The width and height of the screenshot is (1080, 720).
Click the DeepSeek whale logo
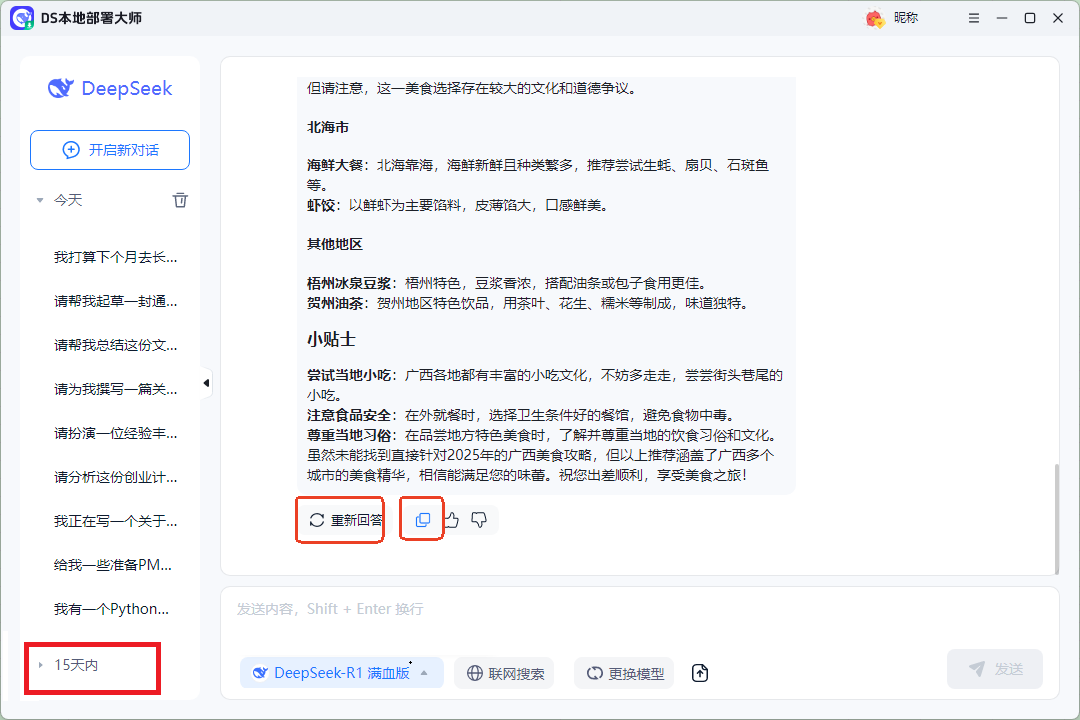(x=61, y=88)
